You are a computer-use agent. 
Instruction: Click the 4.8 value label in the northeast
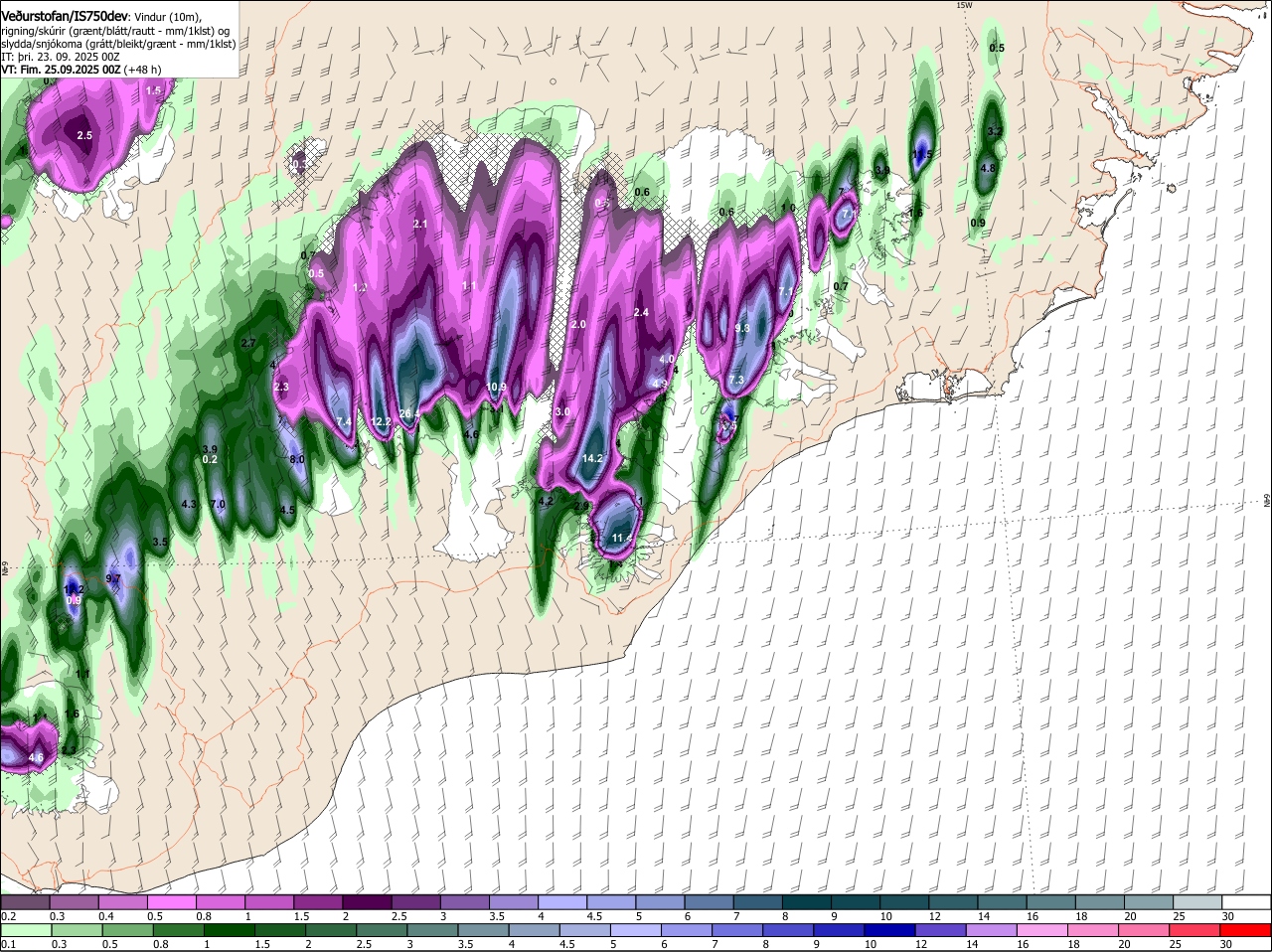click(988, 168)
